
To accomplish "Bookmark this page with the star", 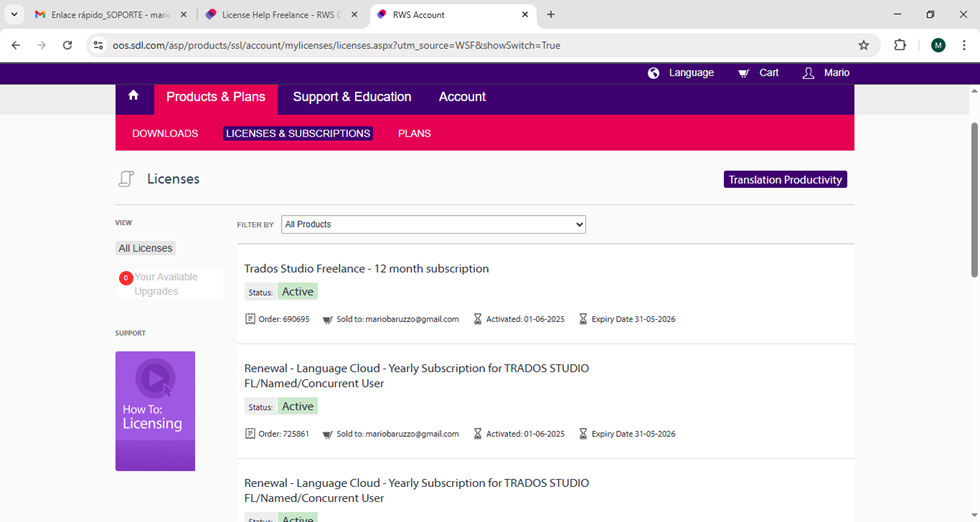I will coord(864,45).
